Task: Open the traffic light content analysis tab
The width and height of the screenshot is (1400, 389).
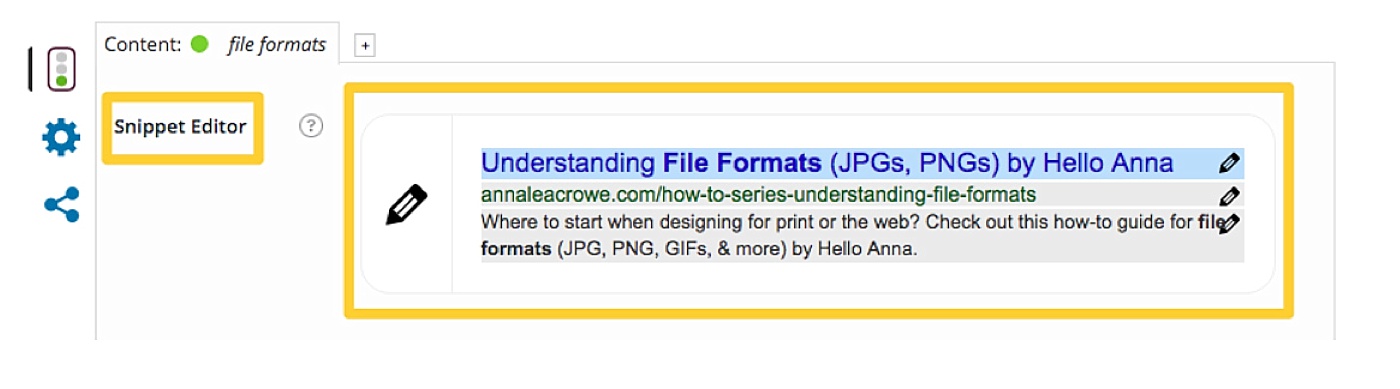Action: (x=62, y=67)
